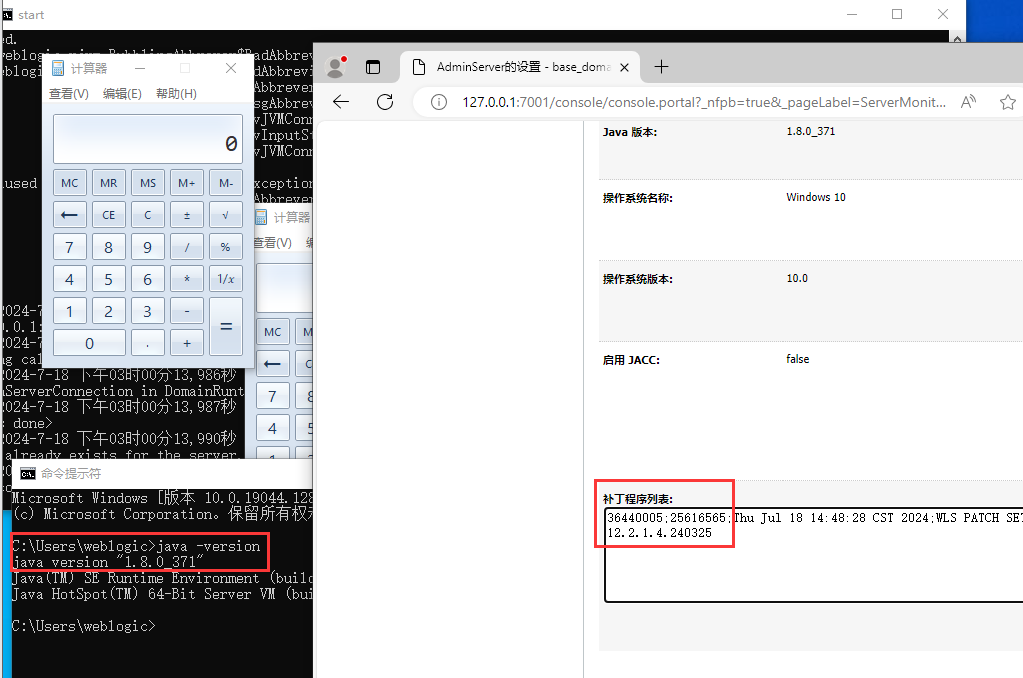Image resolution: width=1023 pixels, height=678 pixels.
Task: Click browser back arrow
Action: [x=341, y=102]
